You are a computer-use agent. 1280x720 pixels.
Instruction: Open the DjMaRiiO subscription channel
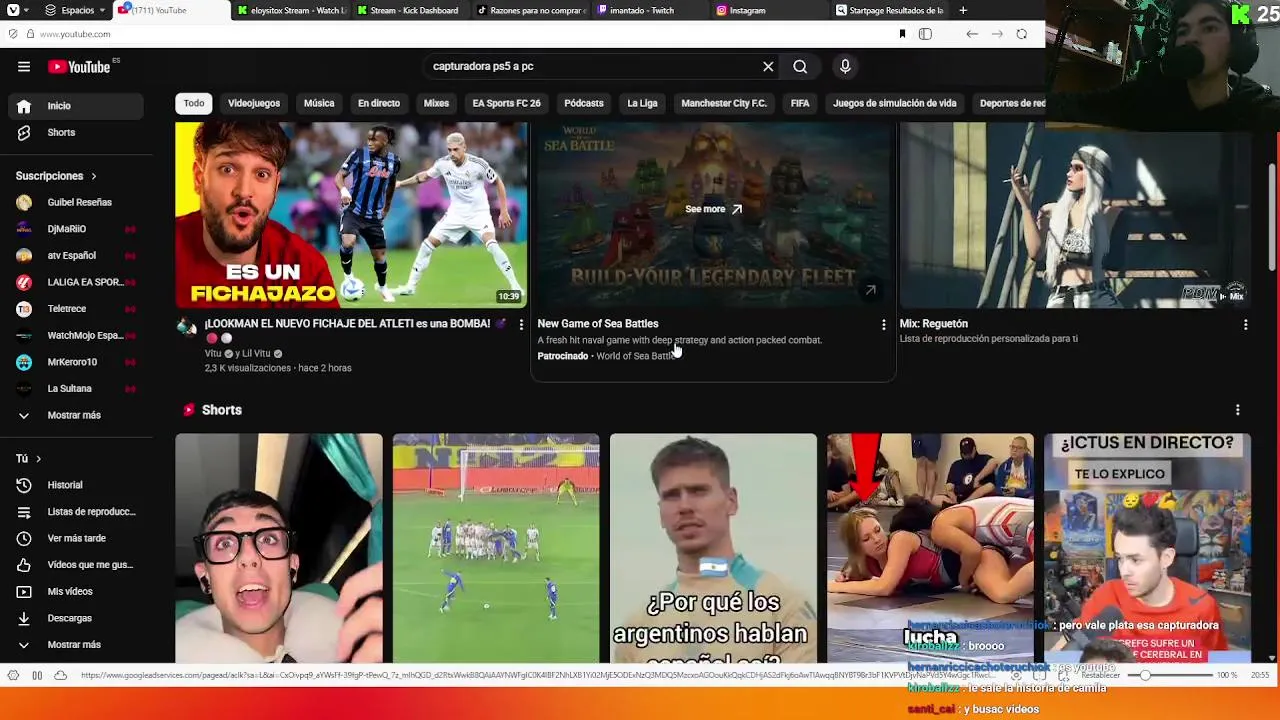pos(76,229)
